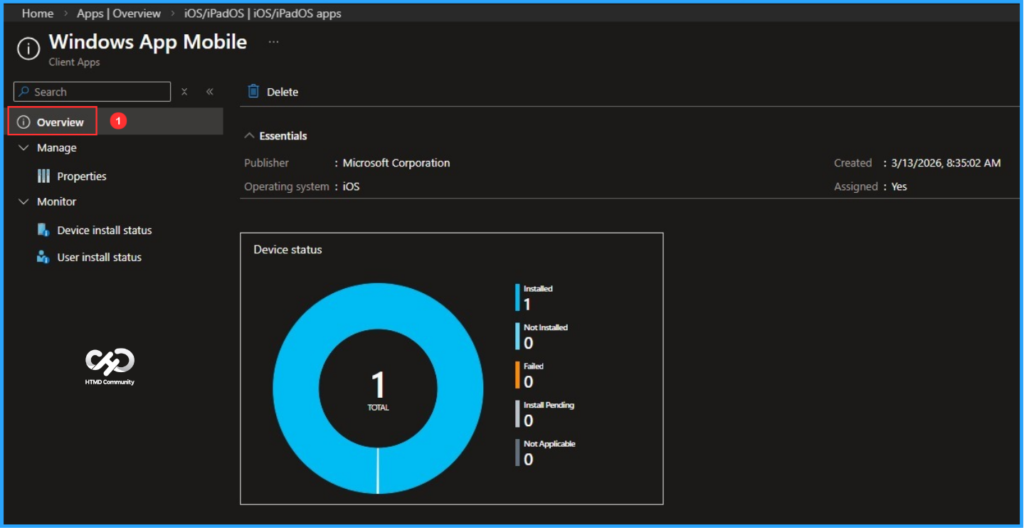
Task: Click the Not Installed legend label
Action: click(545, 327)
